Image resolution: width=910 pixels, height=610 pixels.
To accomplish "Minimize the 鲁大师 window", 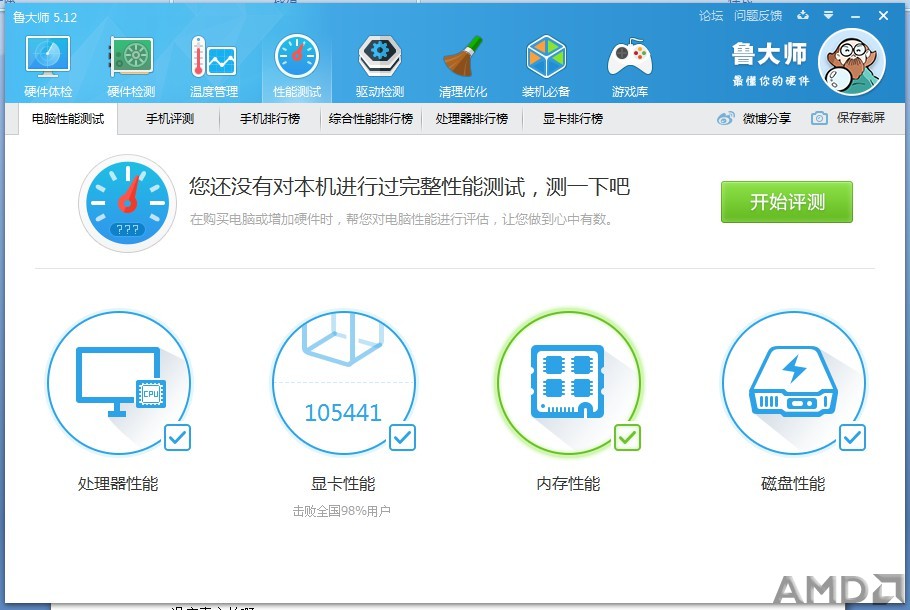I will coord(855,16).
